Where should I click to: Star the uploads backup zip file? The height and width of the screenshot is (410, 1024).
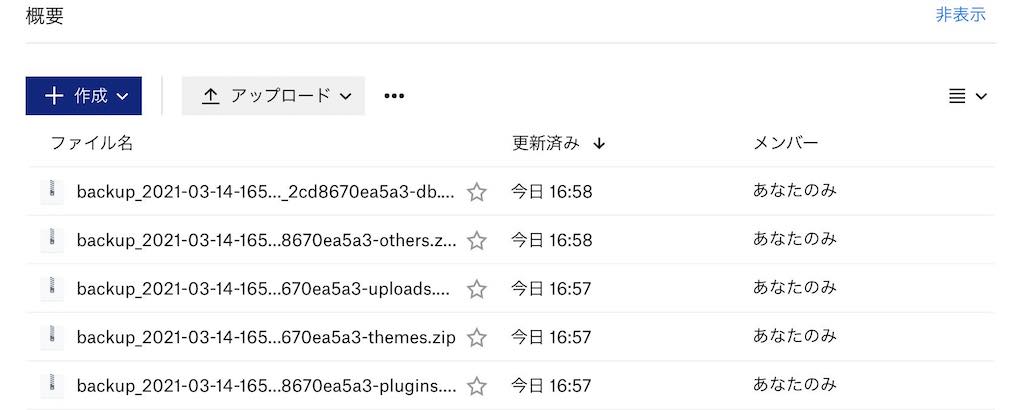477,289
